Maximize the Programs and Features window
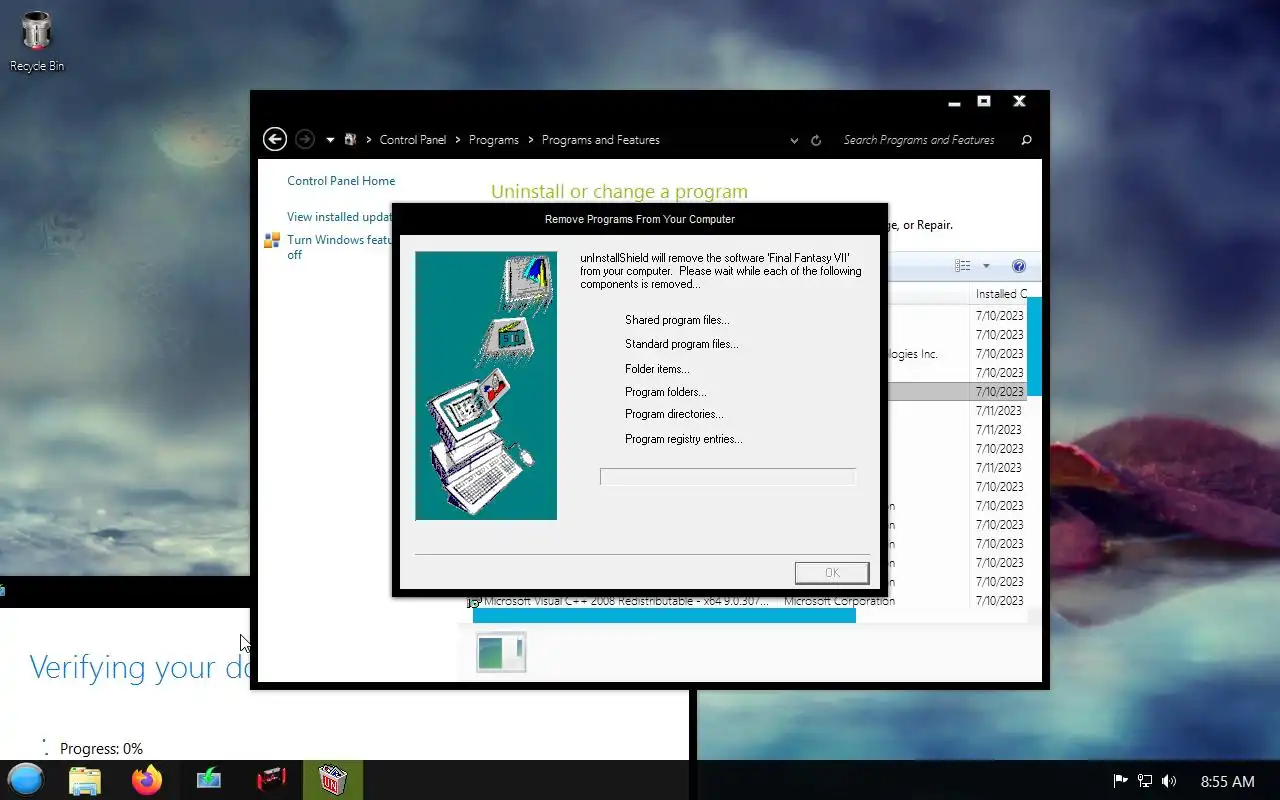This screenshot has width=1280, height=800. [x=984, y=101]
